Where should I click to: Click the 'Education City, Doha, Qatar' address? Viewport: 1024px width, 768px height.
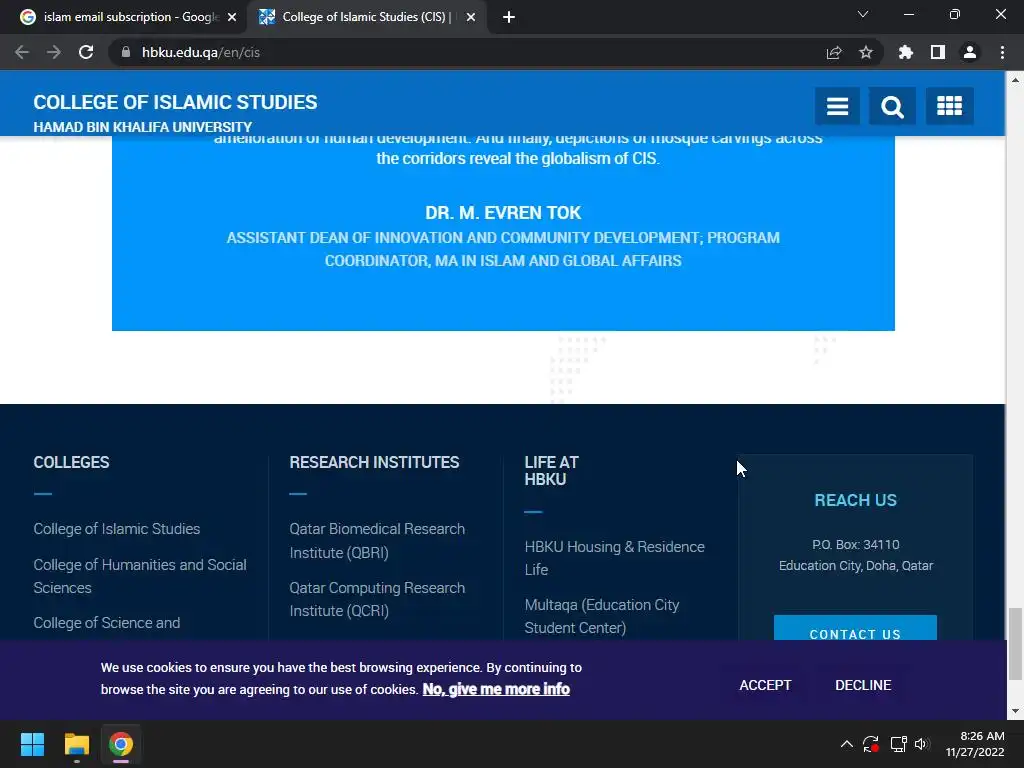coord(856,566)
